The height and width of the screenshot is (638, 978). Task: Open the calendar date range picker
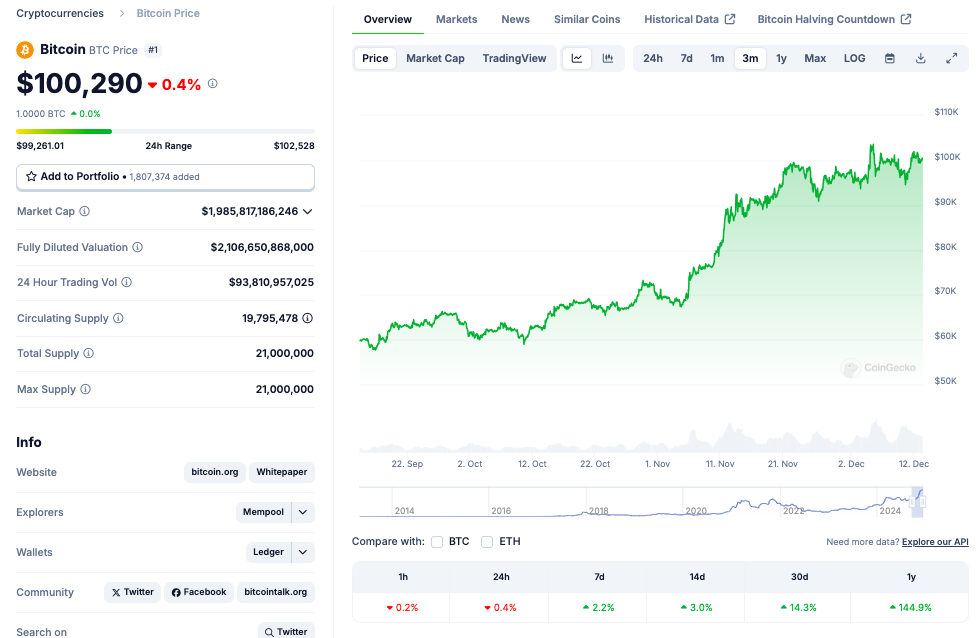(890, 59)
